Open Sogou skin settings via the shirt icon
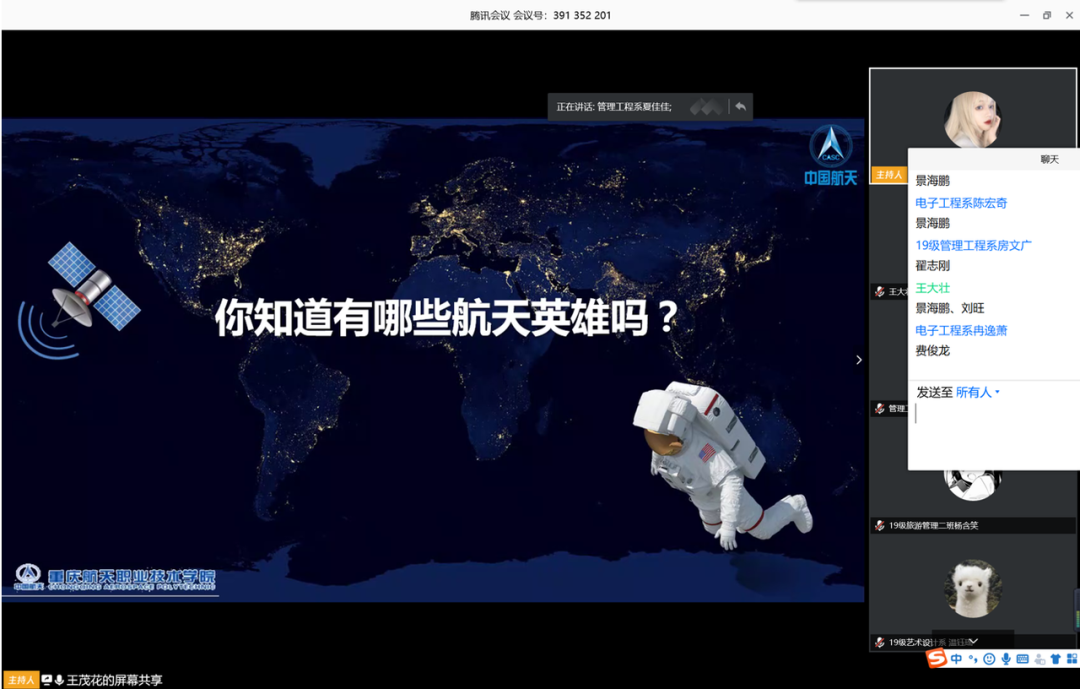The image size is (1080, 689). 1055,659
